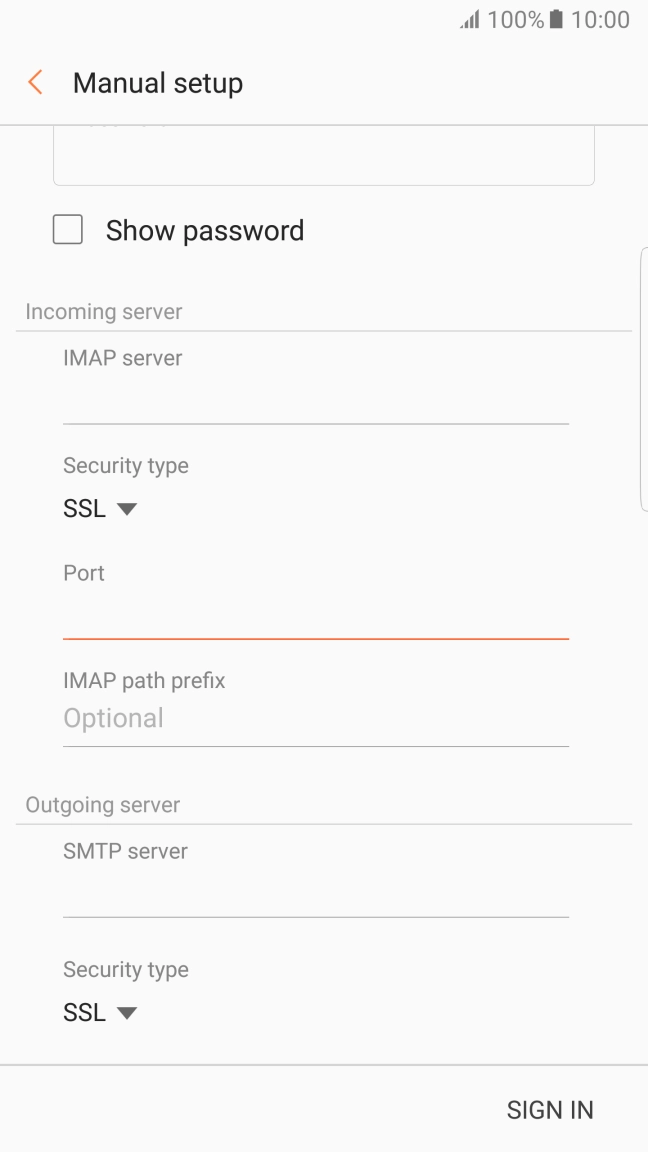Enable the Show password checkbox
This screenshot has height=1152, width=648.
pyautogui.click(x=68, y=231)
